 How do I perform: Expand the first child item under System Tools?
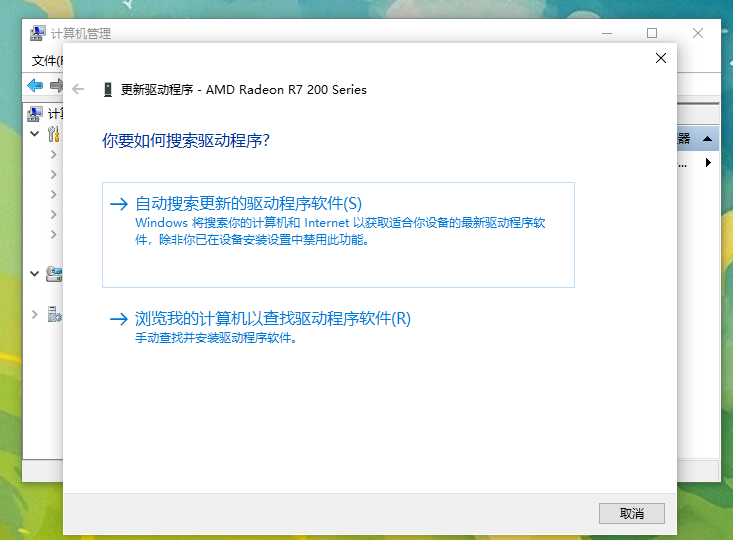[54, 155]
